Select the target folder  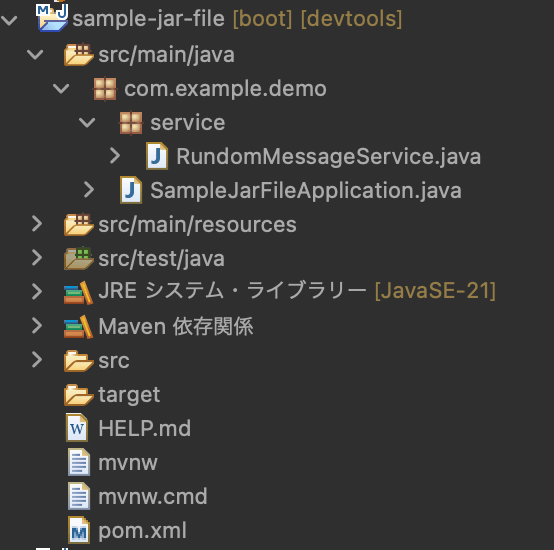pyautogui.click(x=112, y=394)
